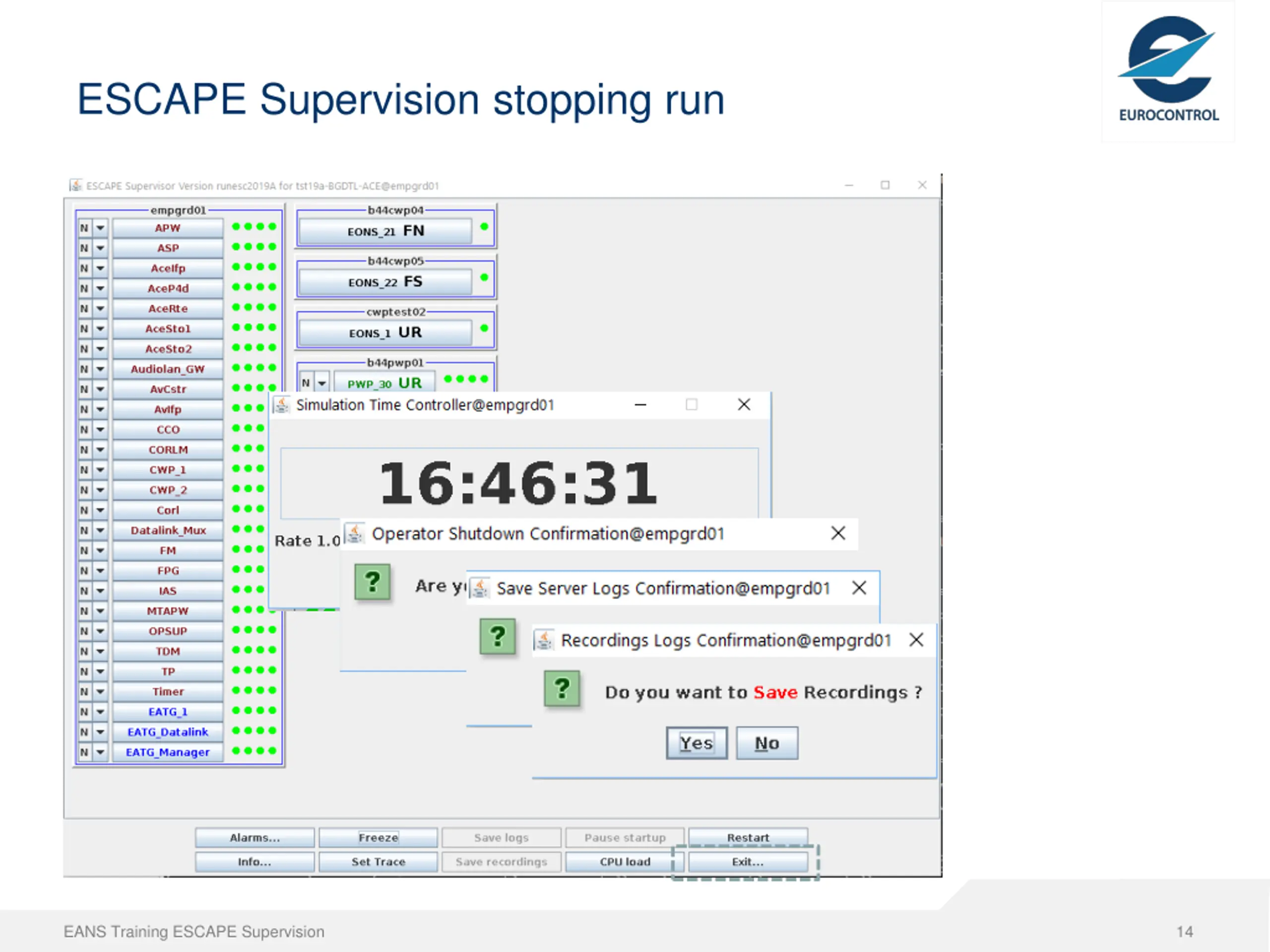Click the CWP_2 process button
Viewport: 1270px width, 952px height.
click(x=168, y=489)
